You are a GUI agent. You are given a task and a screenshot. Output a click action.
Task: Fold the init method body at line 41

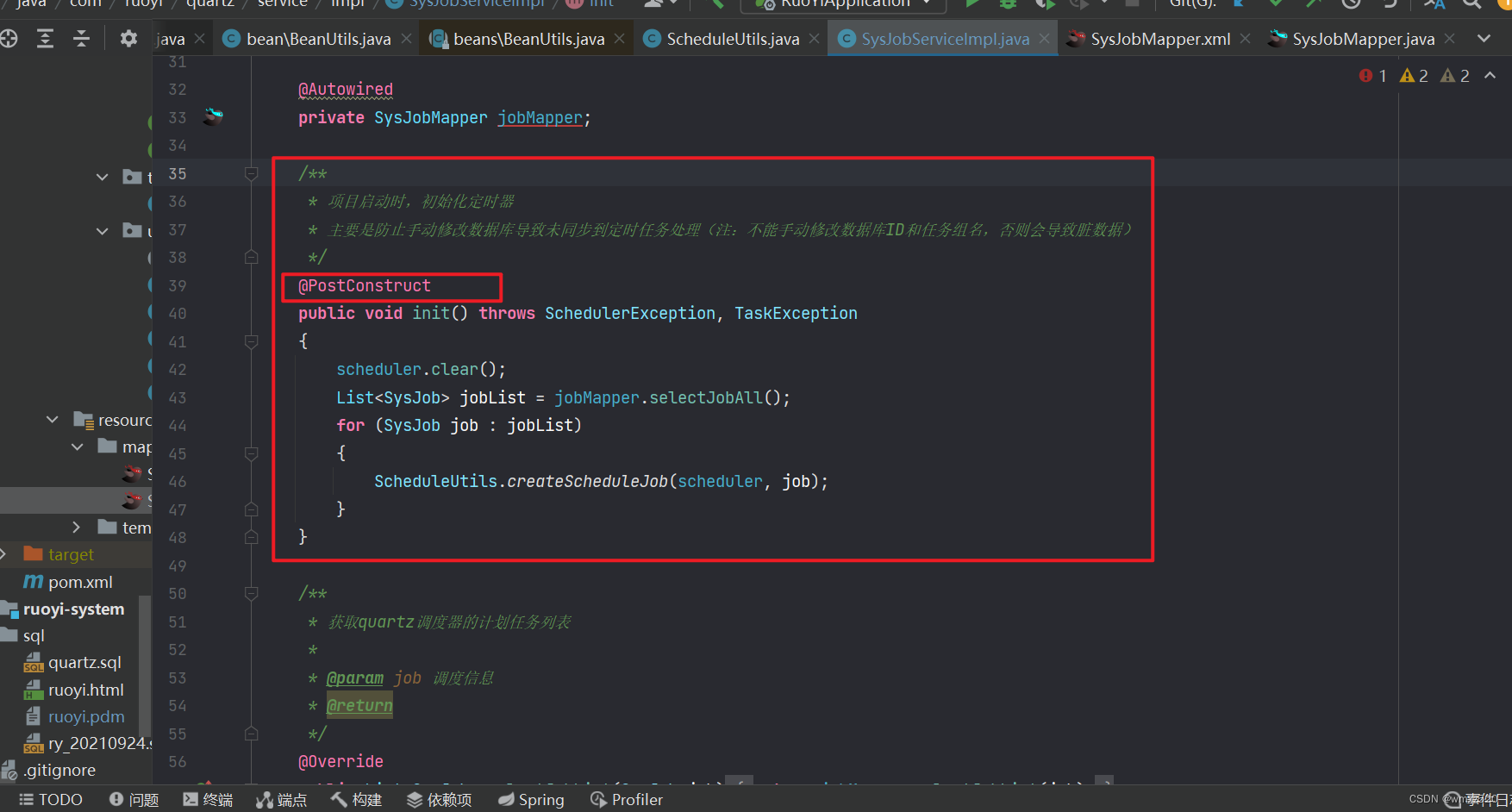click(x=251, y=342)
